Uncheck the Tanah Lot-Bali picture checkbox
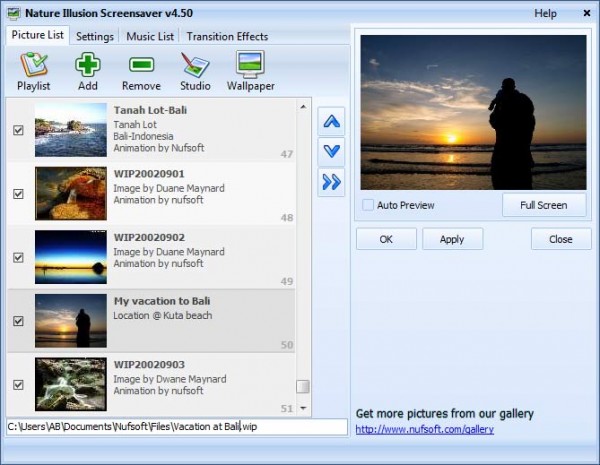 (18, 130)
